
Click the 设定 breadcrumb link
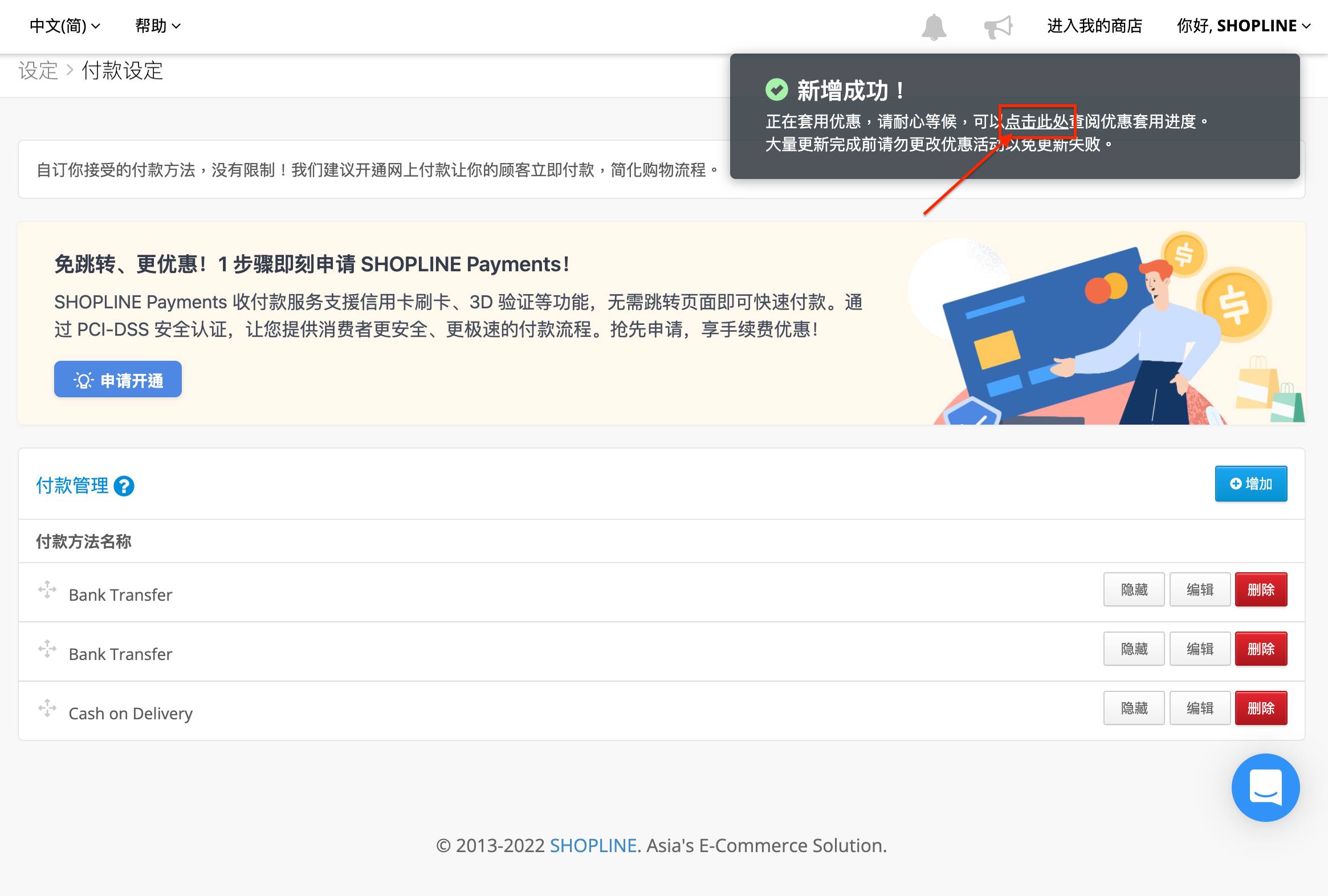(x=38, y=71)
